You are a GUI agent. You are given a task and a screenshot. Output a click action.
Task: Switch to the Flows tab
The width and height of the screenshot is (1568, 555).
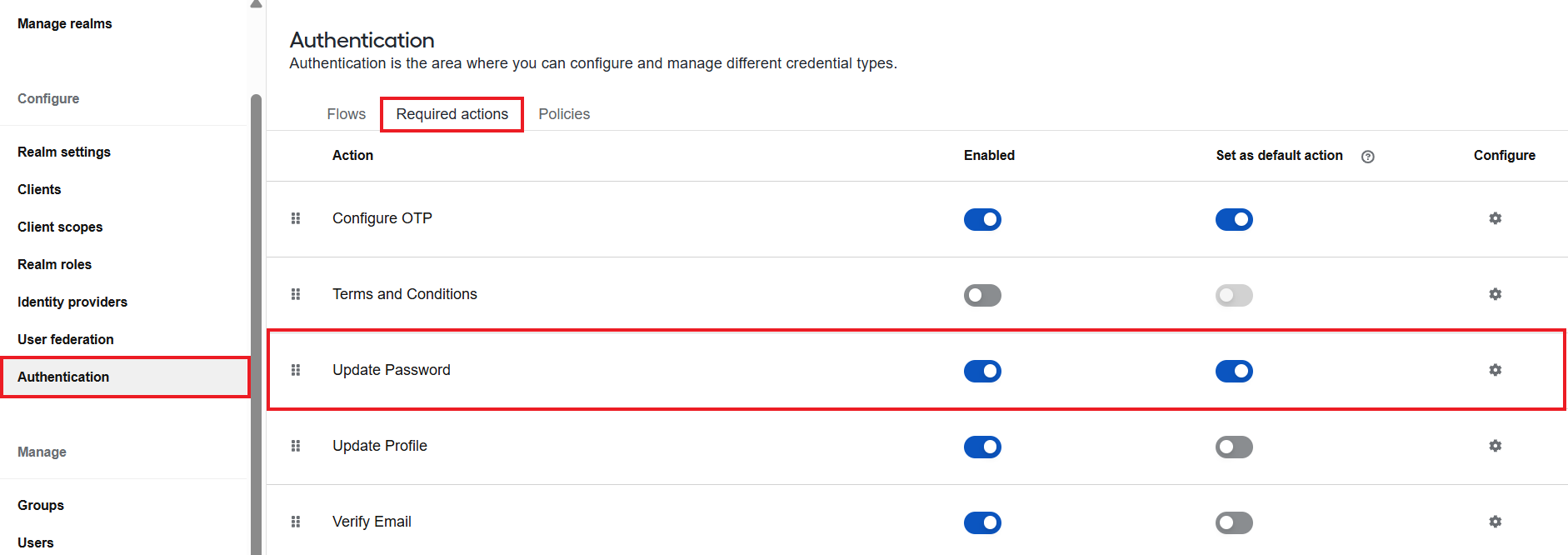(347, 114)
